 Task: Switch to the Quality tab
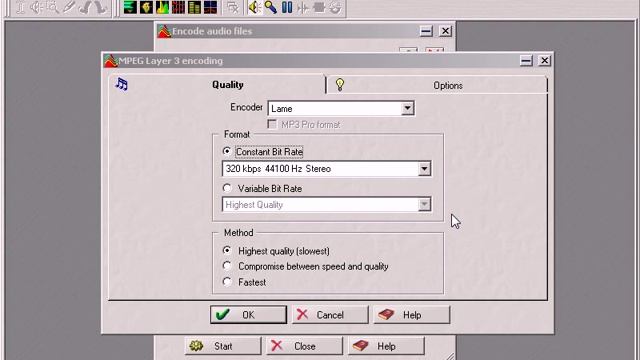click(x=218, y=84)
